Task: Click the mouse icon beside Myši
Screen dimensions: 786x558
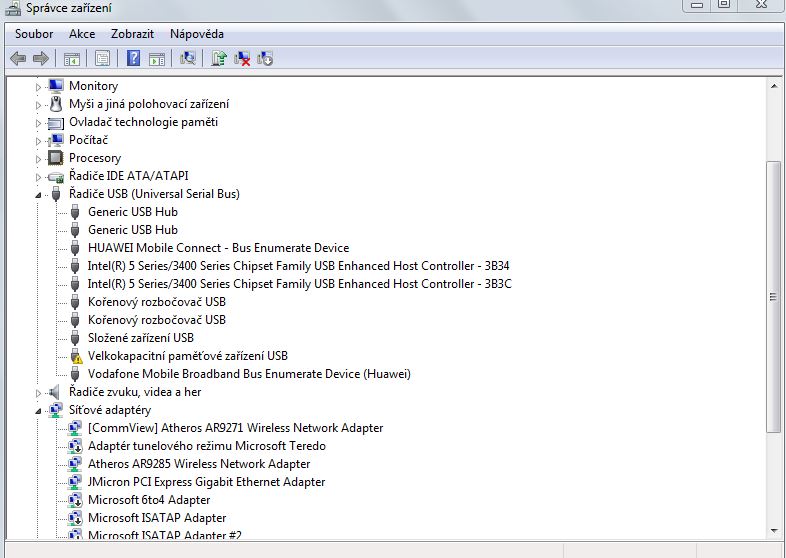Action: coord(56,104)
